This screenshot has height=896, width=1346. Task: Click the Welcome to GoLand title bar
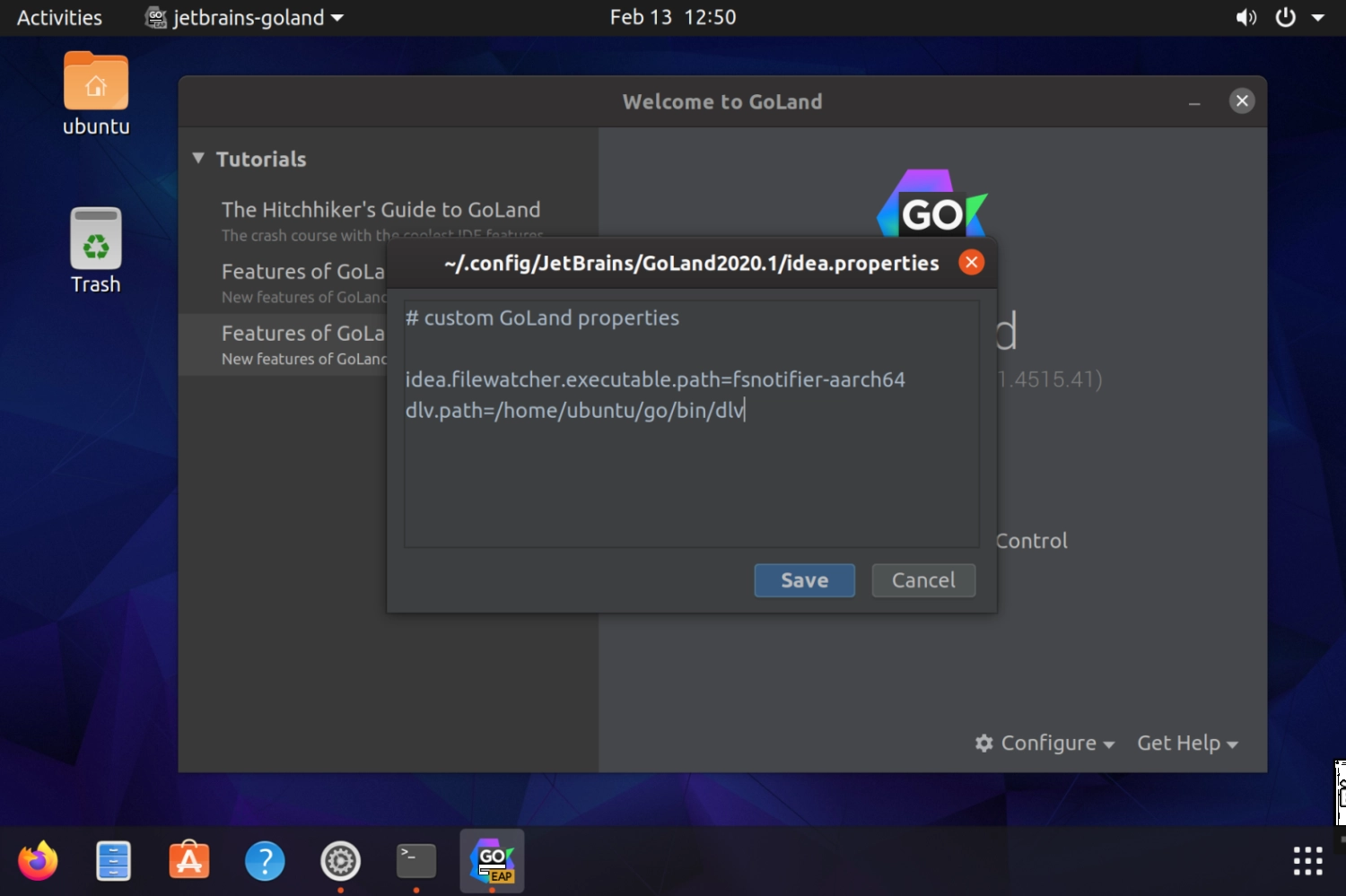[722, 101]
